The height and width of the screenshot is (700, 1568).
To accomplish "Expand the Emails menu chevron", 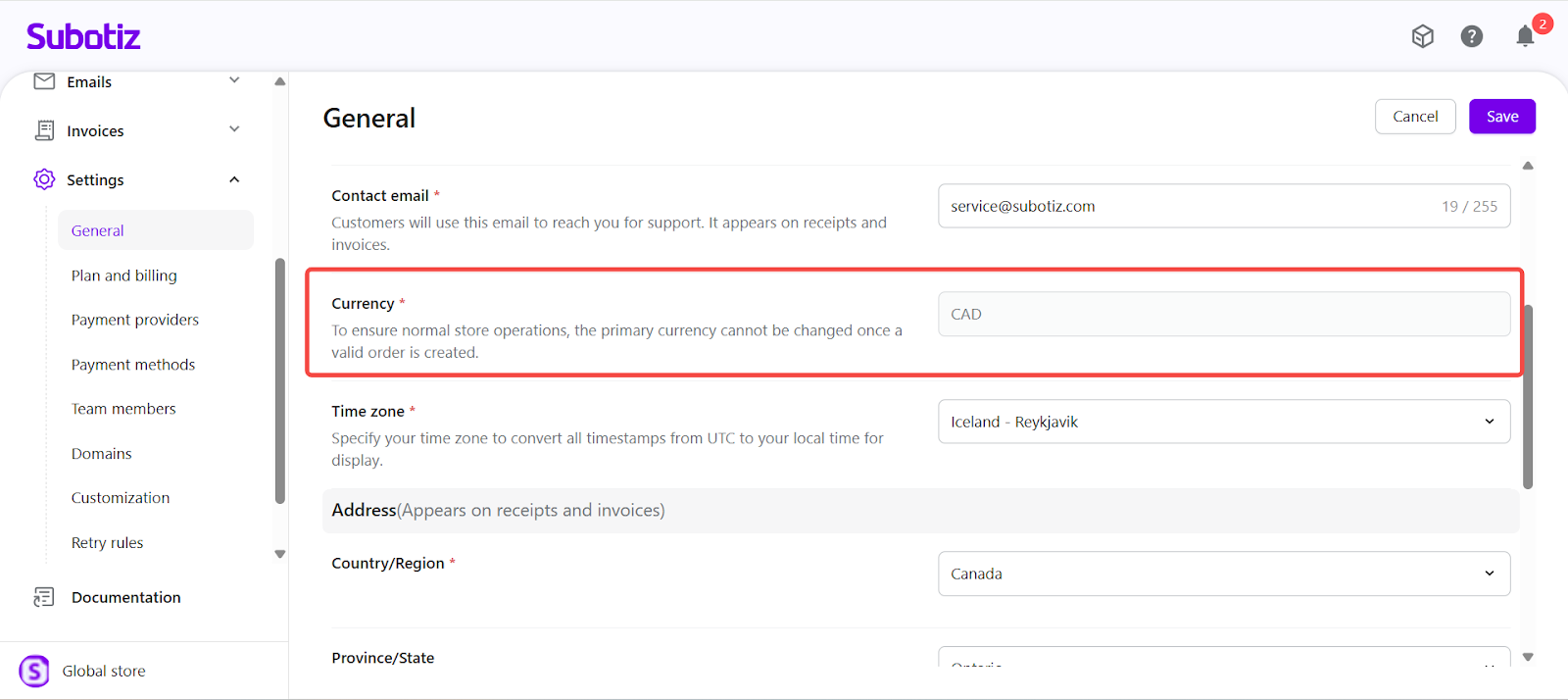I will tap(234, 80).
